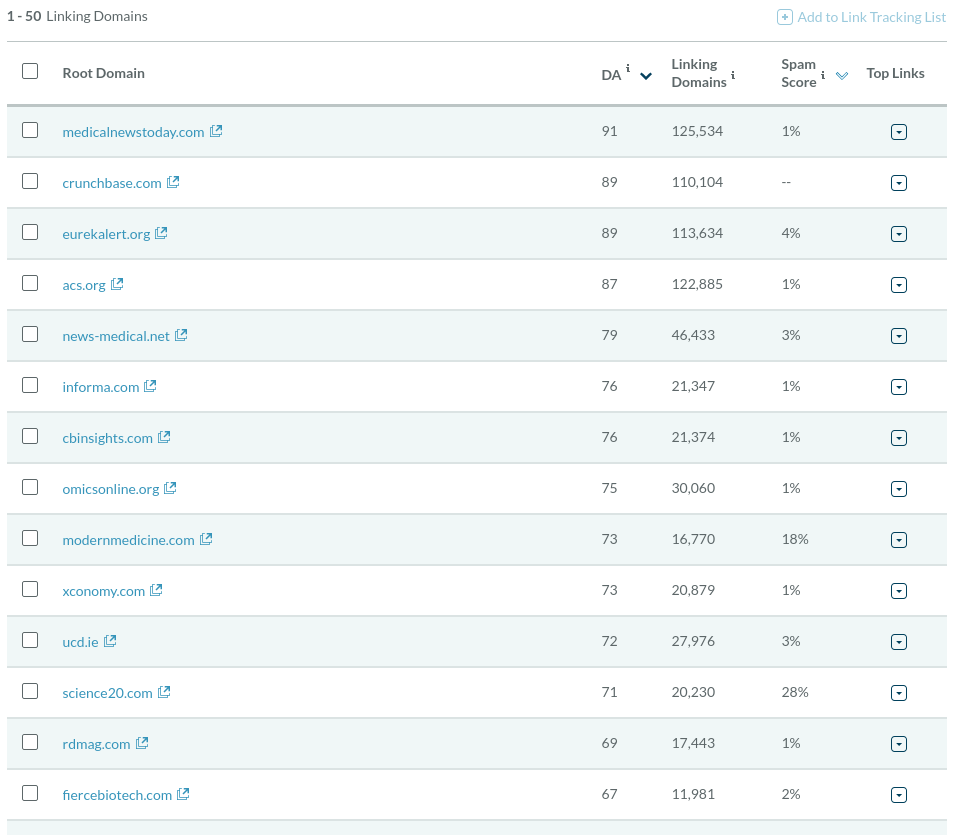
Task: Open external link icon beside informa.com
Action: (150, 386)
